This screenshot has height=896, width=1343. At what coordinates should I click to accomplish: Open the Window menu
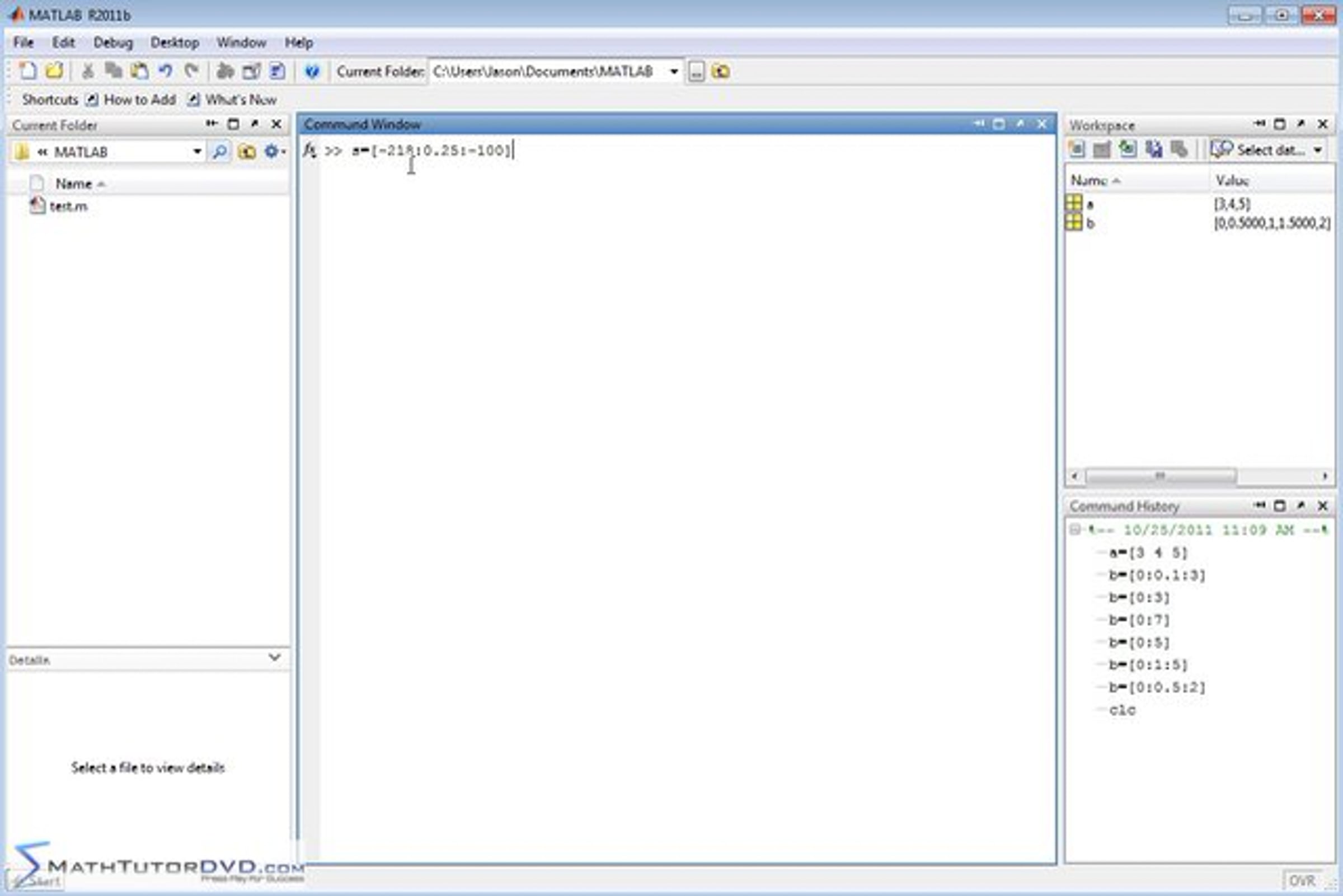241,43
